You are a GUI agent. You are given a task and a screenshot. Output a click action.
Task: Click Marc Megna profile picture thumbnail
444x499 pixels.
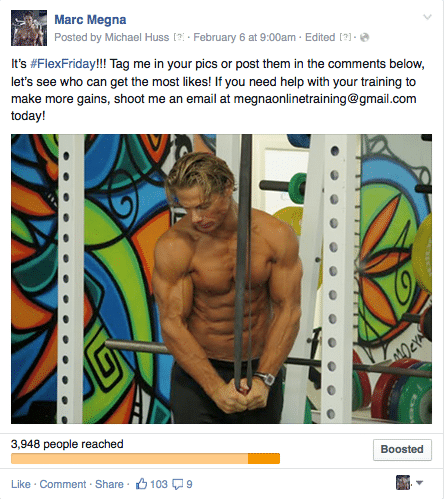click(29, 28)
